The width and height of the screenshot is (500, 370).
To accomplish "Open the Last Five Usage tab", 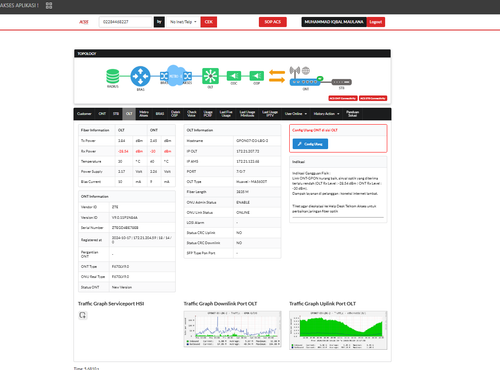I will point(226,114).
